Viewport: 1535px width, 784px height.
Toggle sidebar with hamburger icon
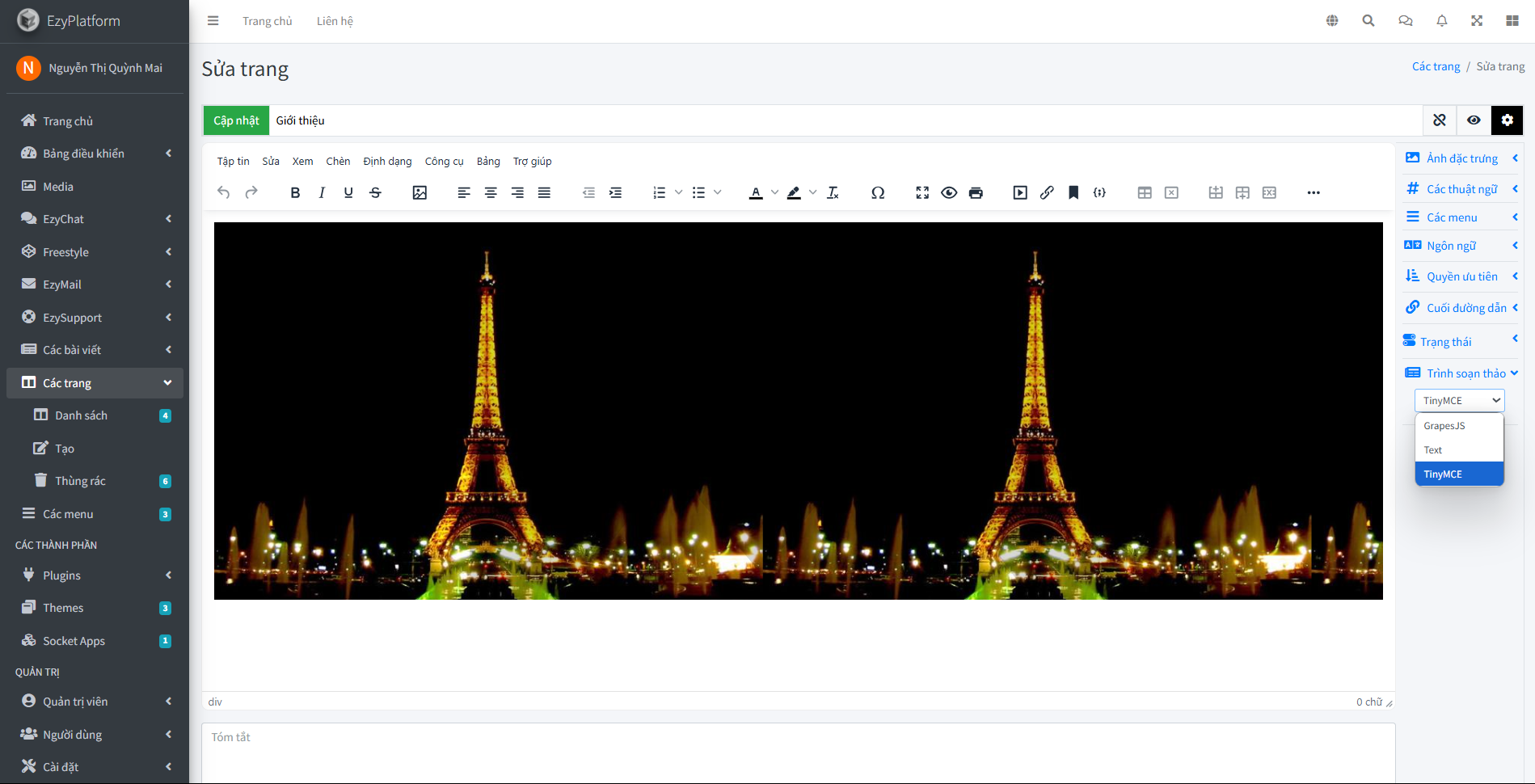click(x=213, y=21)
